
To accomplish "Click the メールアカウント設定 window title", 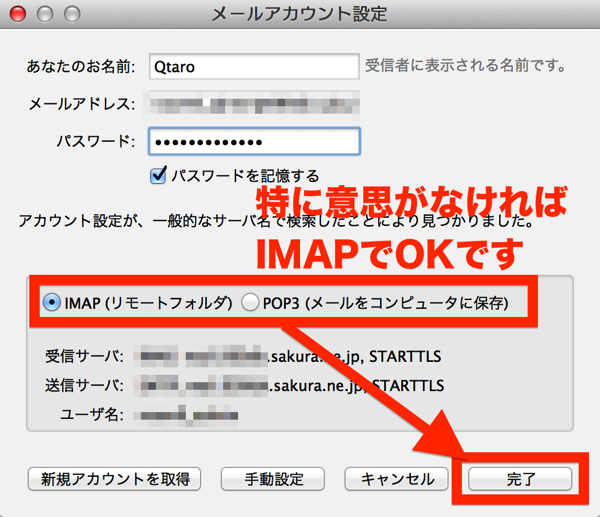I will (300, 14).
